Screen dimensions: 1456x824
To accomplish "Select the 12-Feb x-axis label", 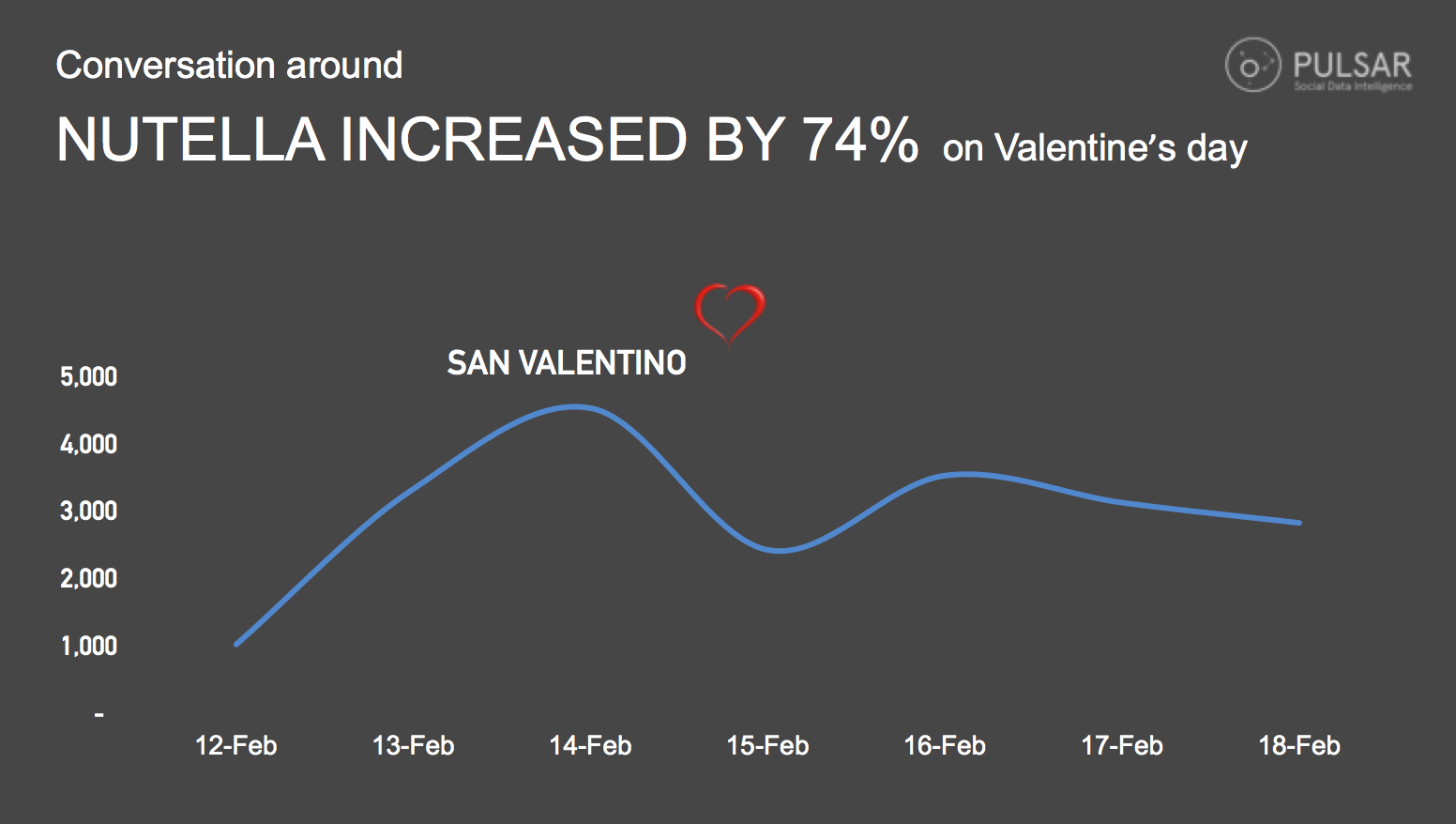I will click(236, 746).
